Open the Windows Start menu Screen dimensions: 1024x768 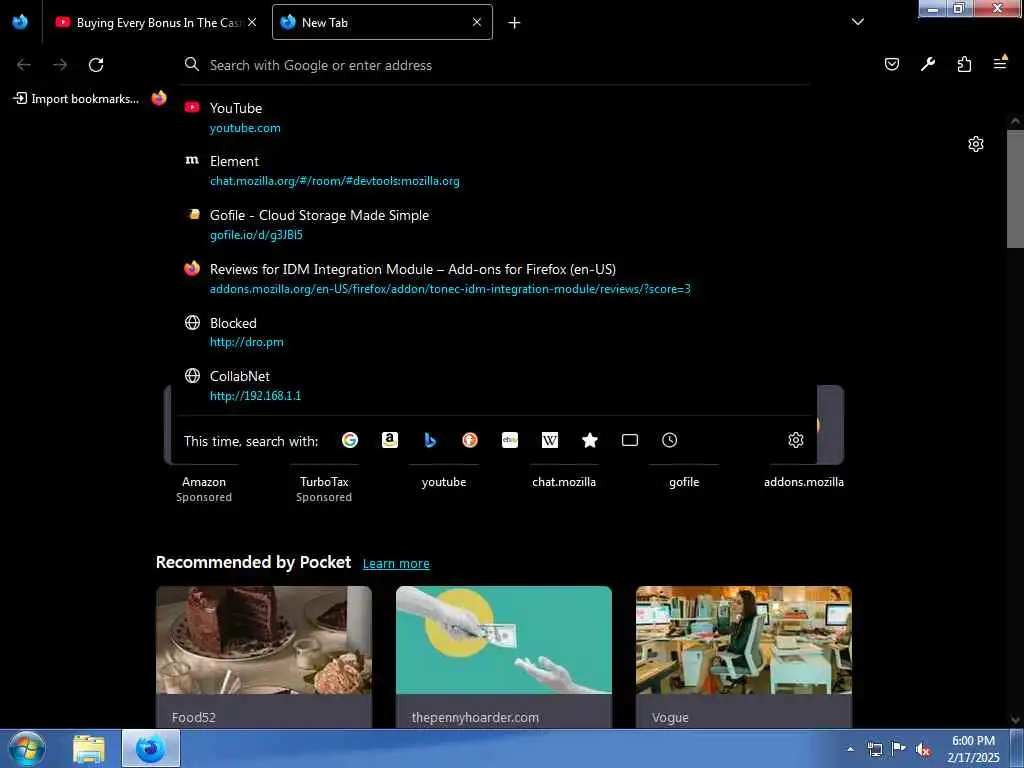pyautogui.click(x=27, y=748)
